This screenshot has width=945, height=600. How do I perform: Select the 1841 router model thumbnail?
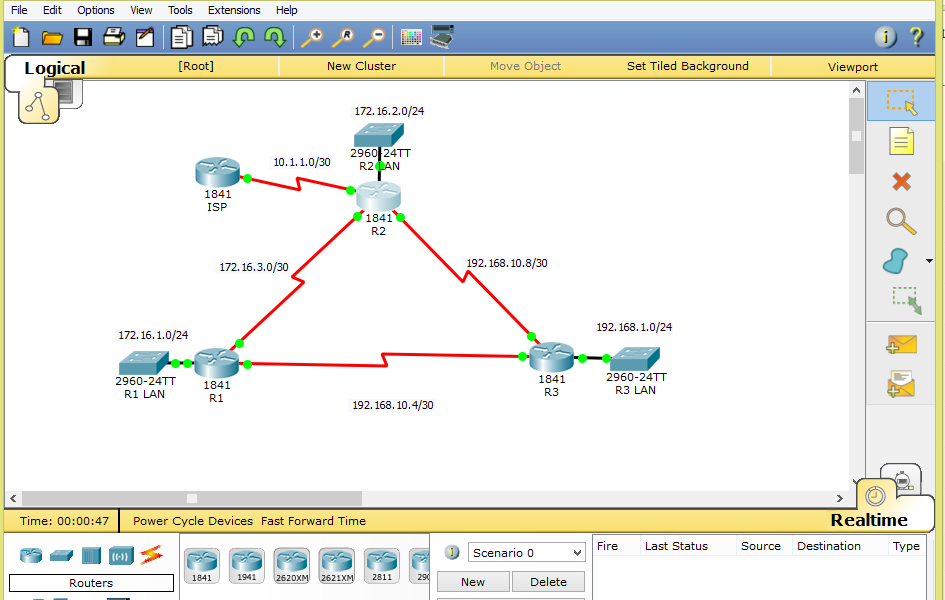(201, 565)
